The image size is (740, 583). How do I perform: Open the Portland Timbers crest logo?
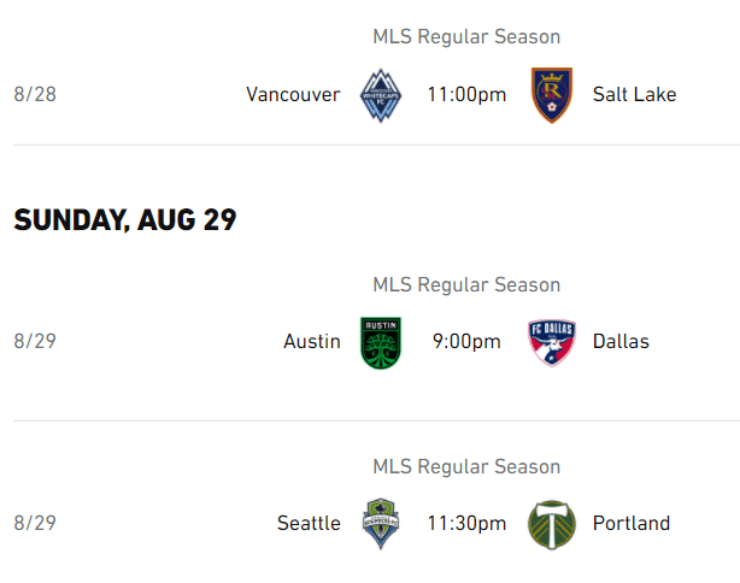[x=551, y=523]
